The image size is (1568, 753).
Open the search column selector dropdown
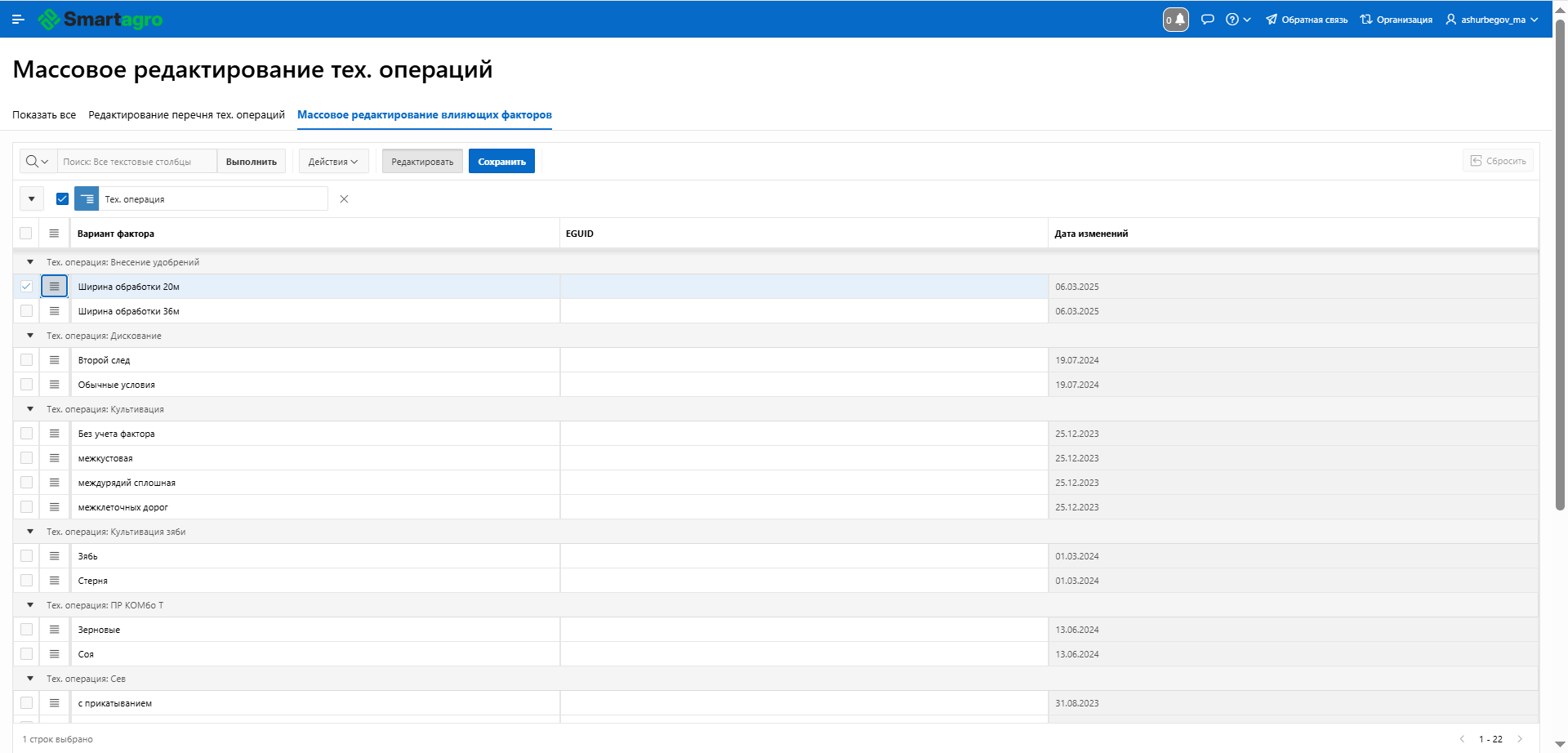click(x=38, y=162)
